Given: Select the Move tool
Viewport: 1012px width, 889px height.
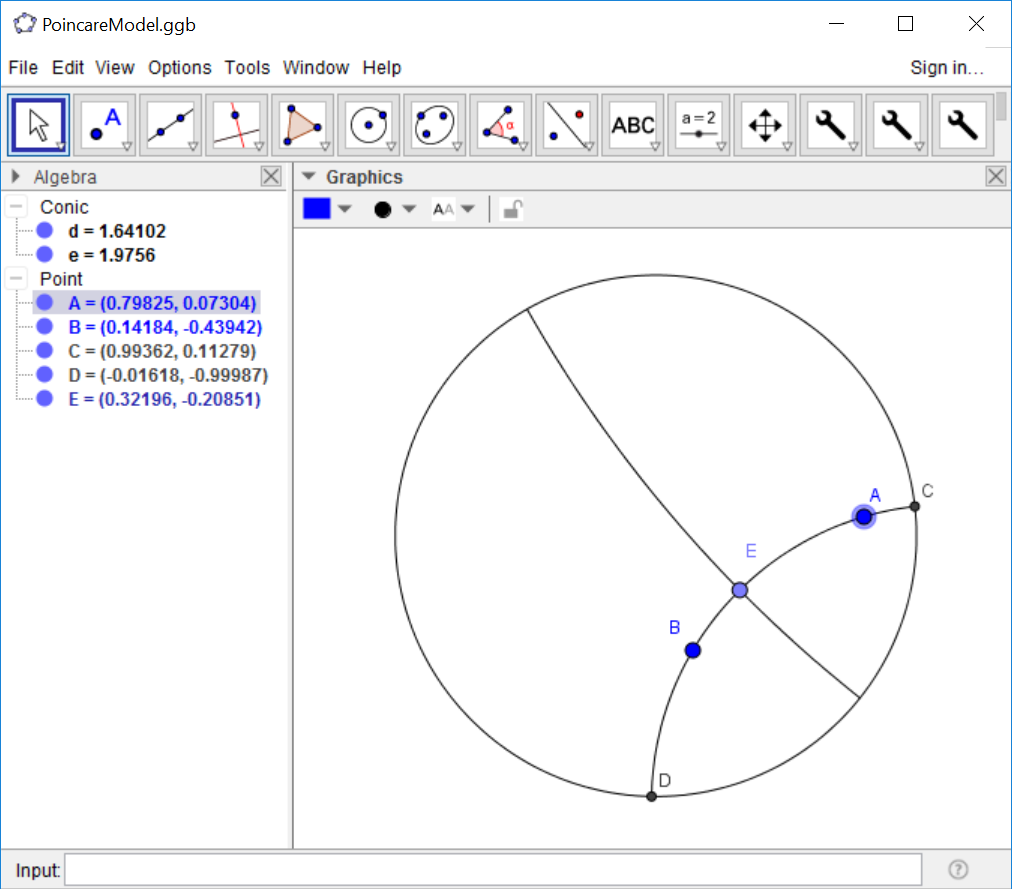Looking at the screenshot, I should click(x=37, y=124).
